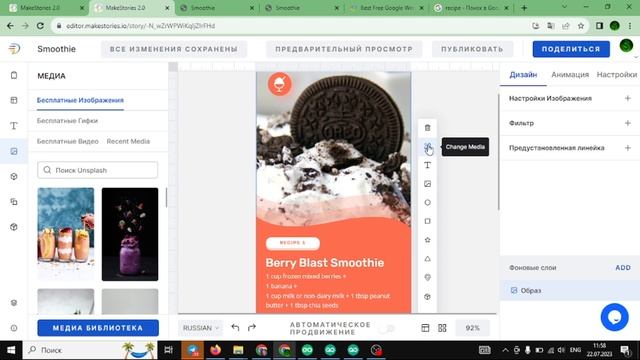Click the delete trash icon in floating toolbar
Image resolution: width=640 pixels, height=360 pixels.
click(x=427, y=128)
